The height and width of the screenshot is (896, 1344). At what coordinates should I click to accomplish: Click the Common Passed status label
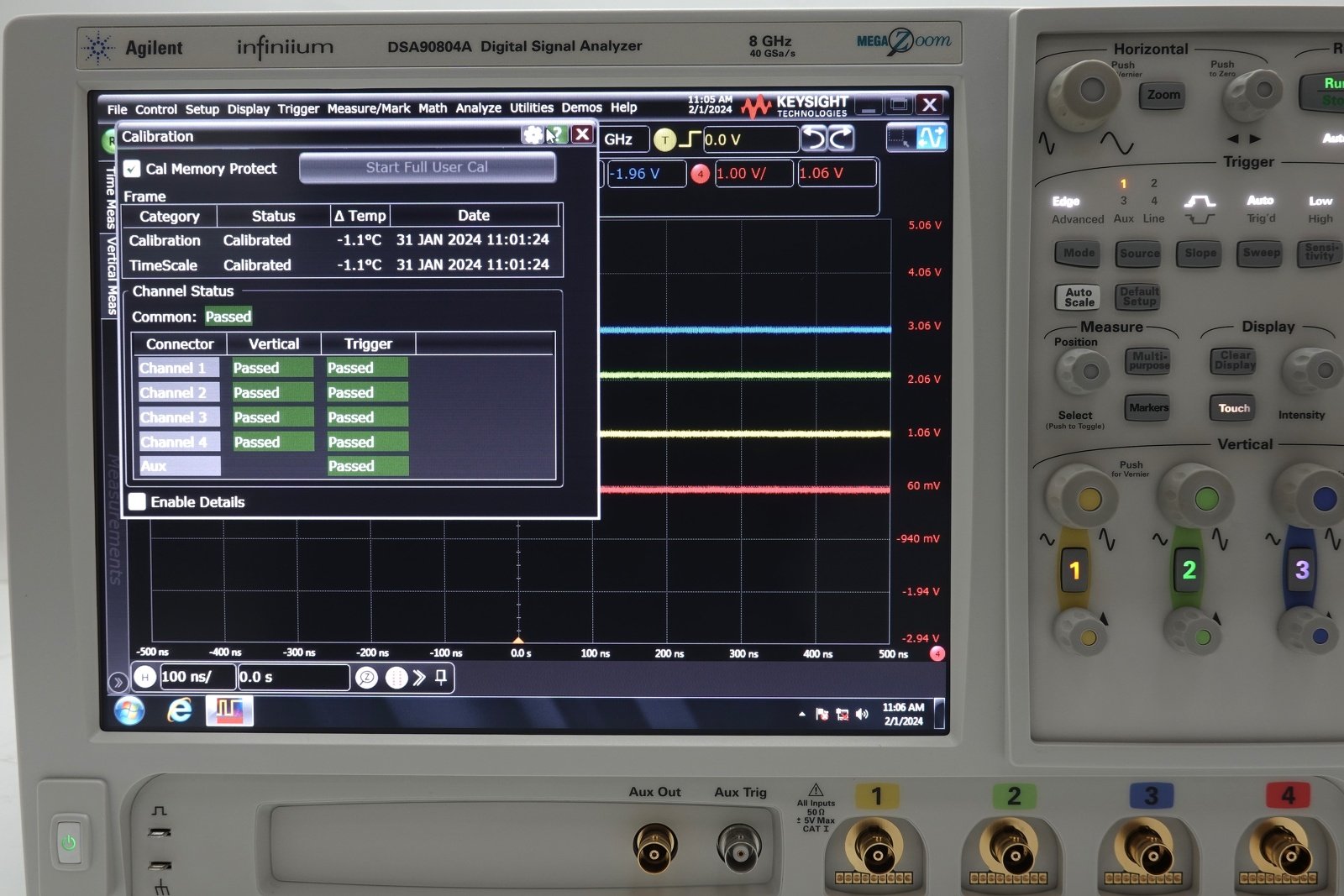[x=228, y=317]
